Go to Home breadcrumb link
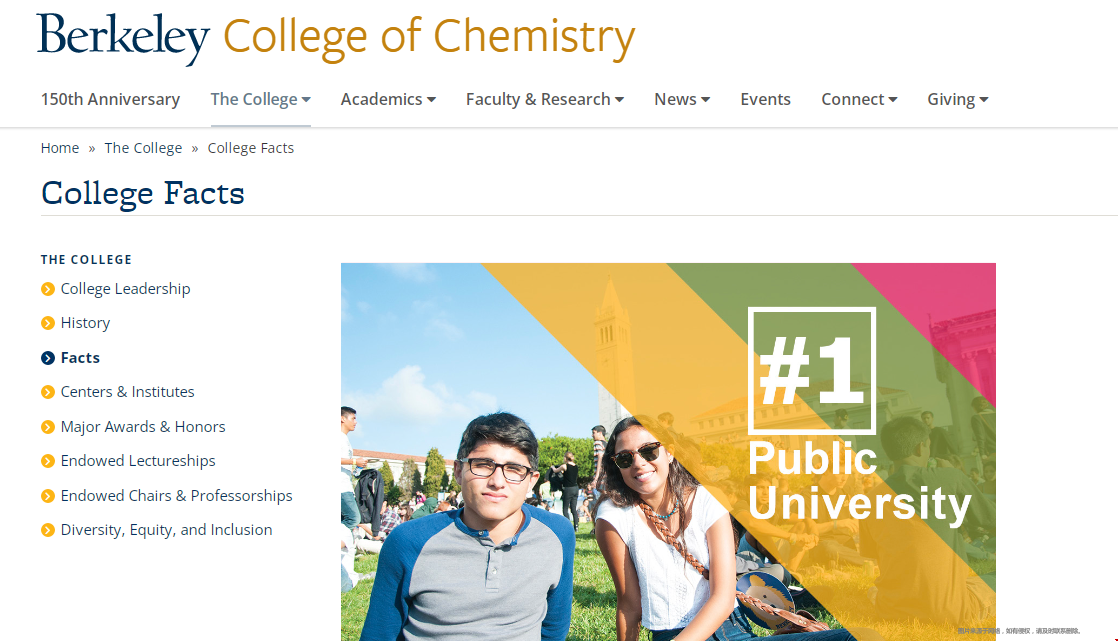This screenshot has width=1118, height=641. [60, 148]
